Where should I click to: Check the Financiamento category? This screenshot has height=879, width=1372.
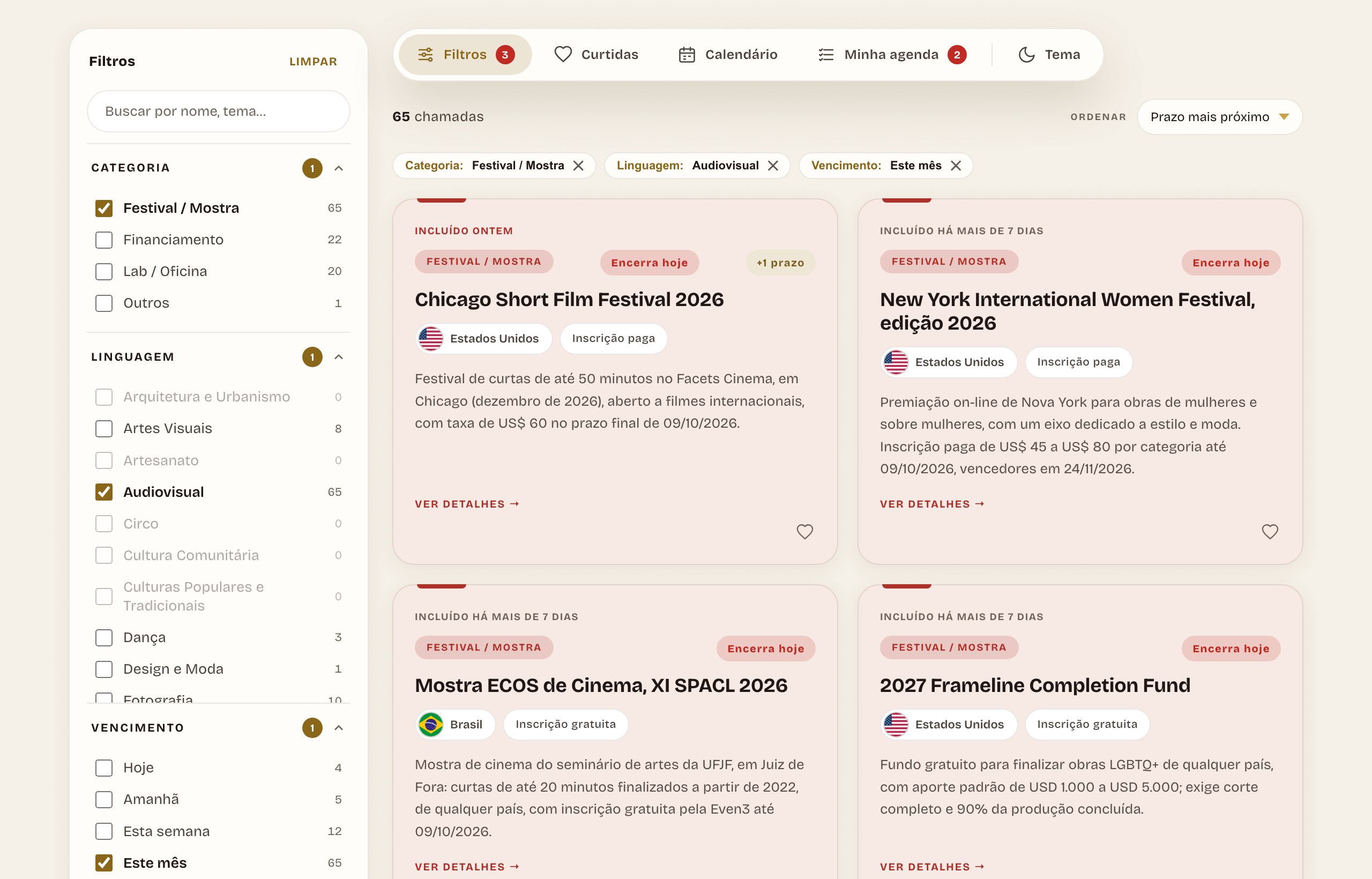point(104,240)
